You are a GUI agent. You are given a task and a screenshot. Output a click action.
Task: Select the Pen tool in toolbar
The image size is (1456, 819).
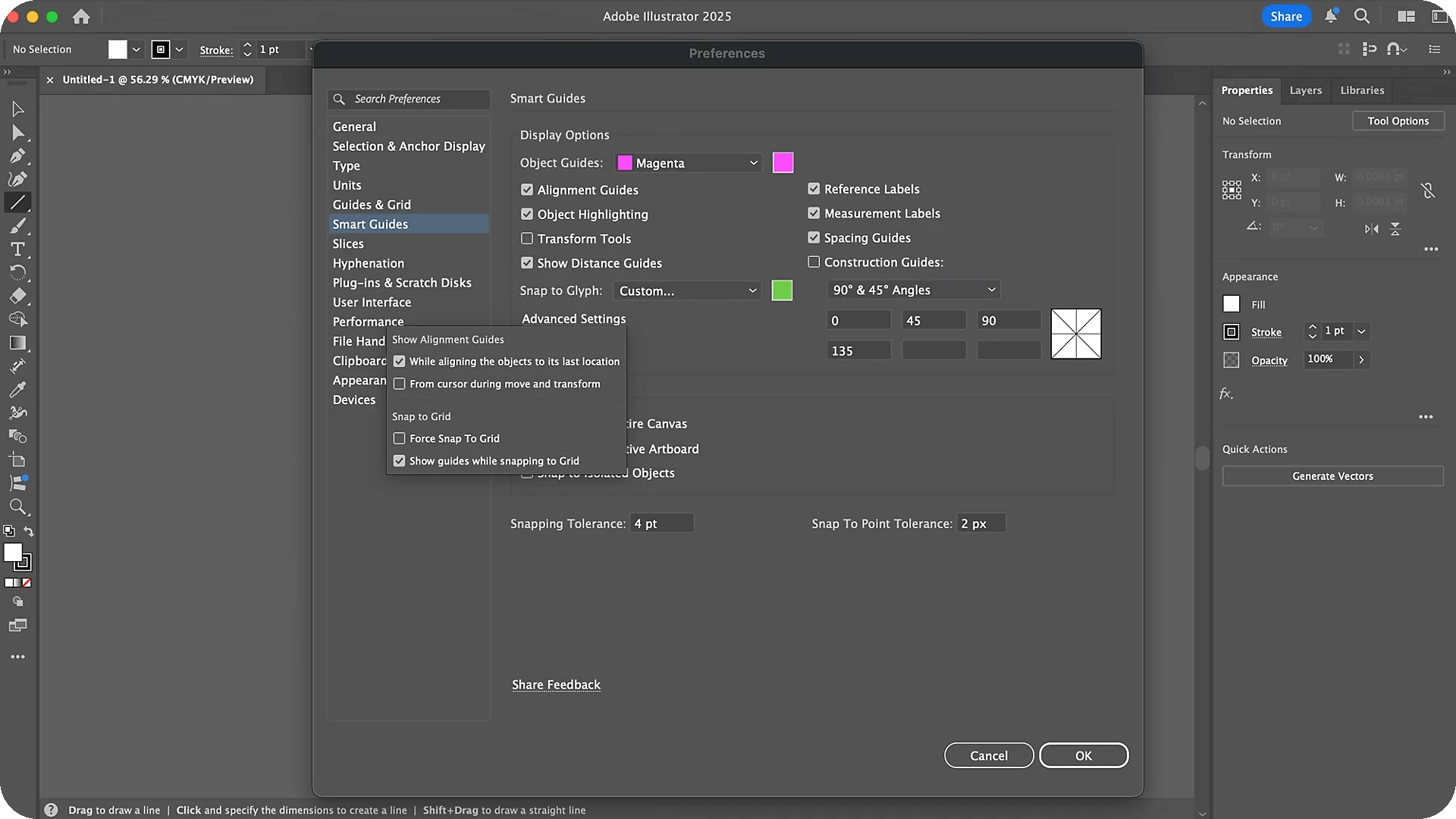coord(17,156)
